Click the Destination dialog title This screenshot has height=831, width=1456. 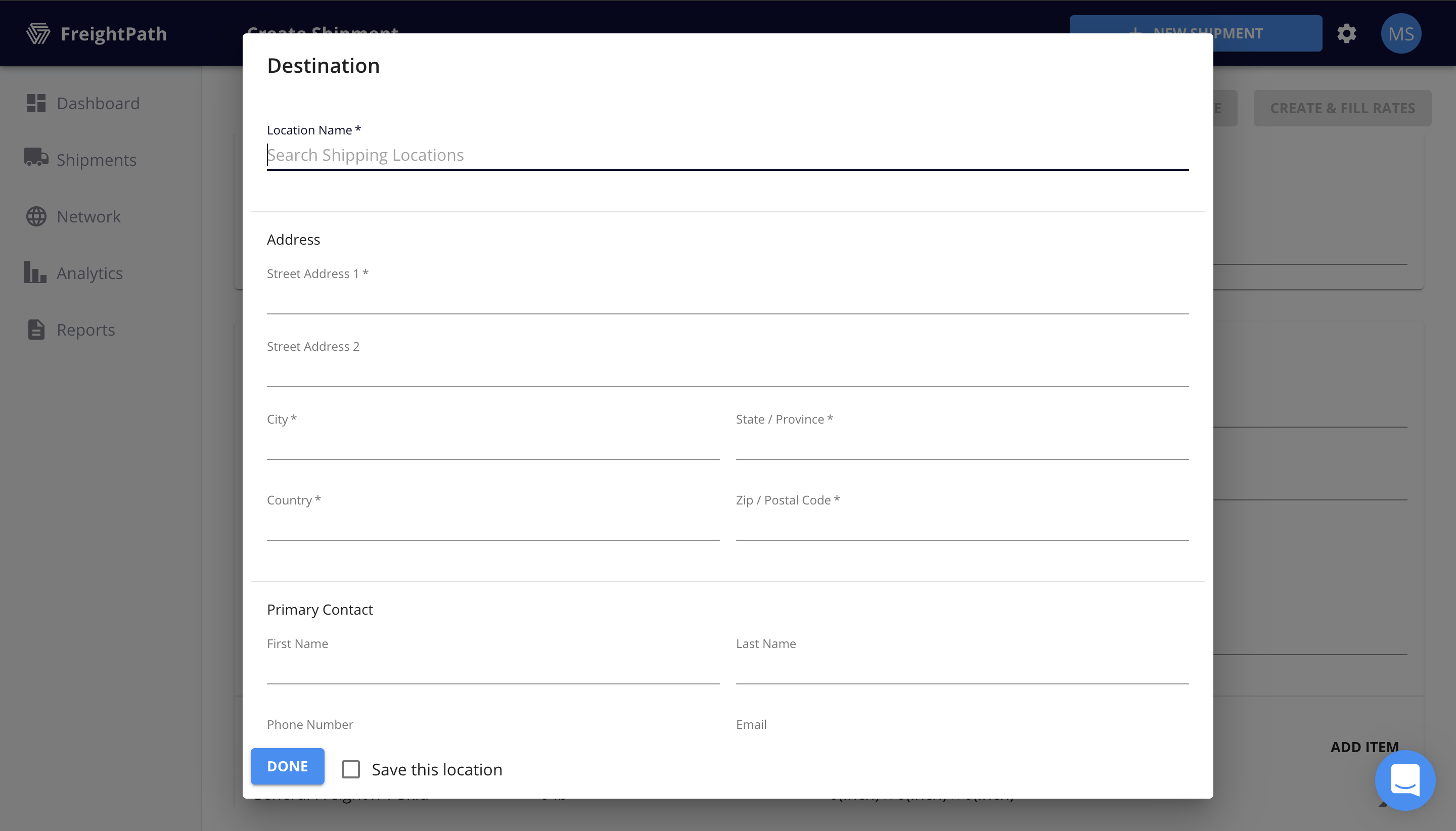[x=323, y=66]
